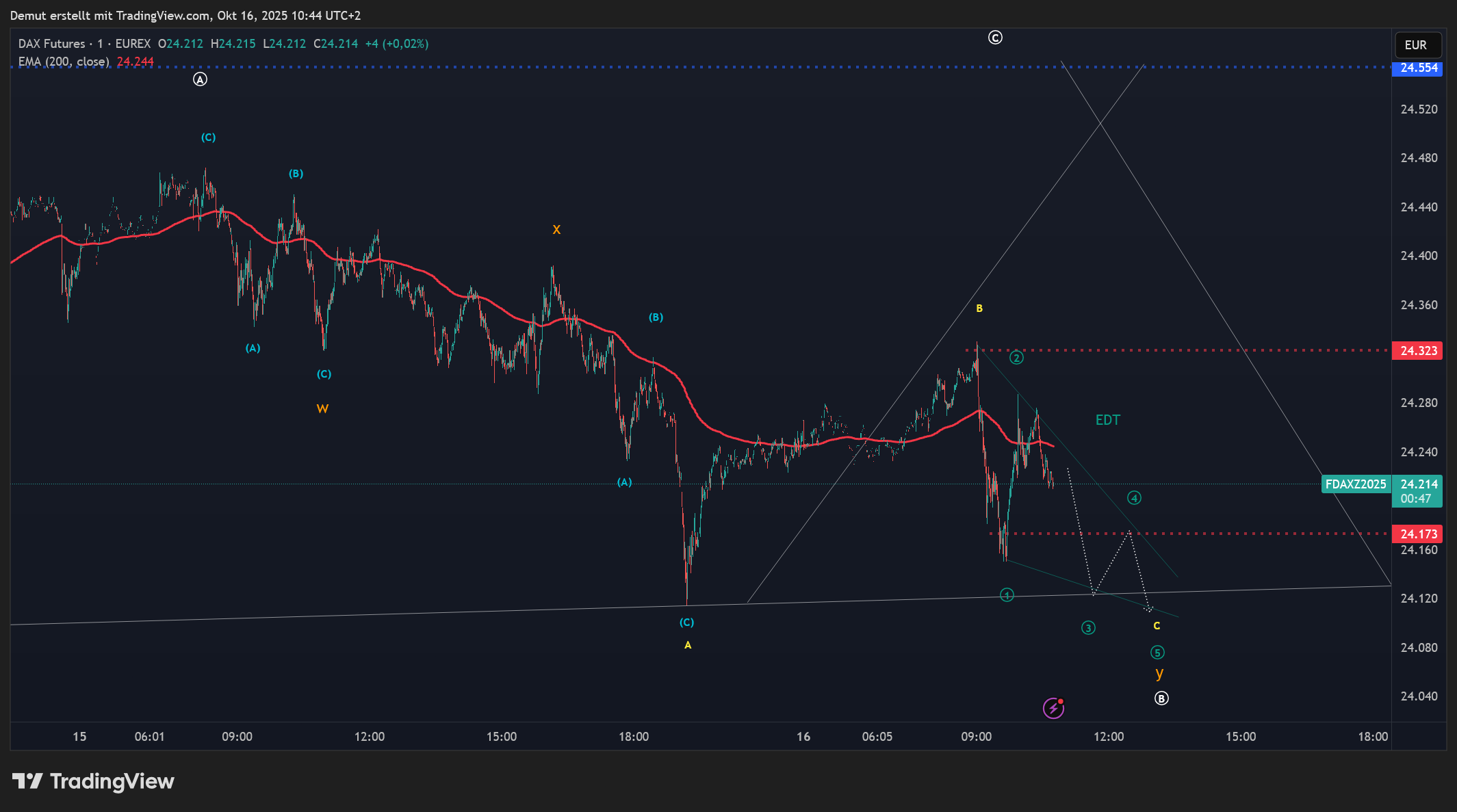The height and width of the screenshot is (812, 1457).
Task: Select the blue 24.554 price line label
Action: pos(1417,68)
